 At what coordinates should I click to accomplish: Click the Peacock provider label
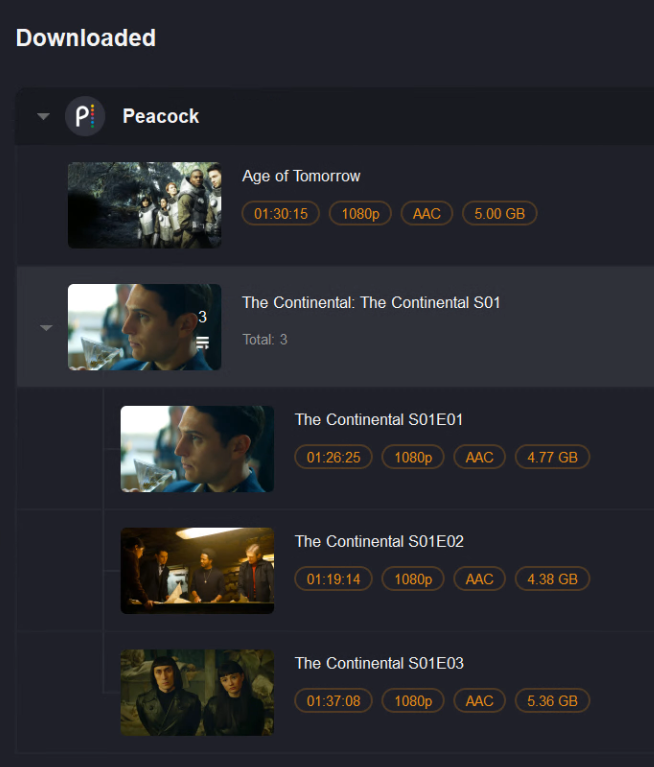[x=161, y=116]
